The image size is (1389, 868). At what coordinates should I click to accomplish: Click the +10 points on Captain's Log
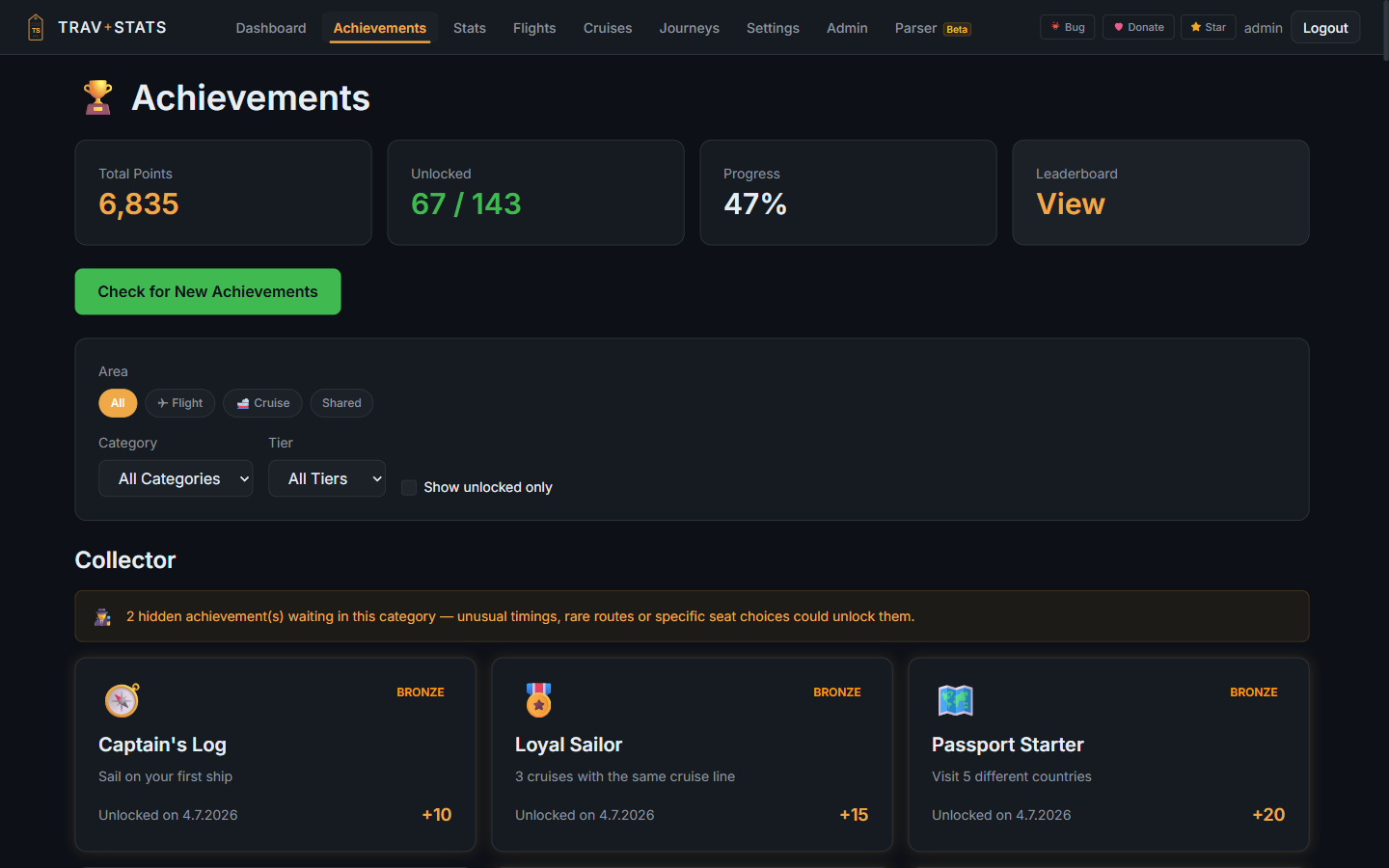pos(437,815)
